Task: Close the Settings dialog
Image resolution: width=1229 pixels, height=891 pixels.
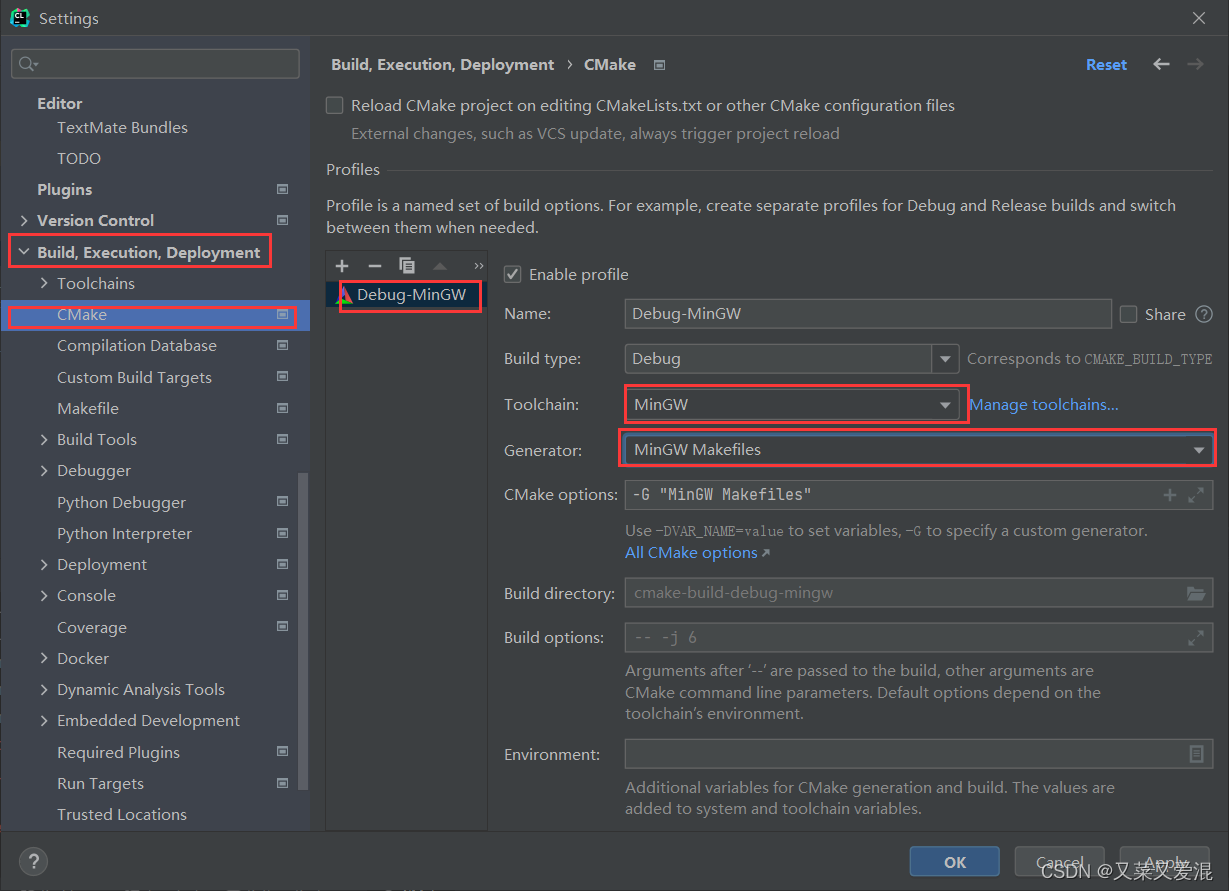Action: coord(1199,18)
